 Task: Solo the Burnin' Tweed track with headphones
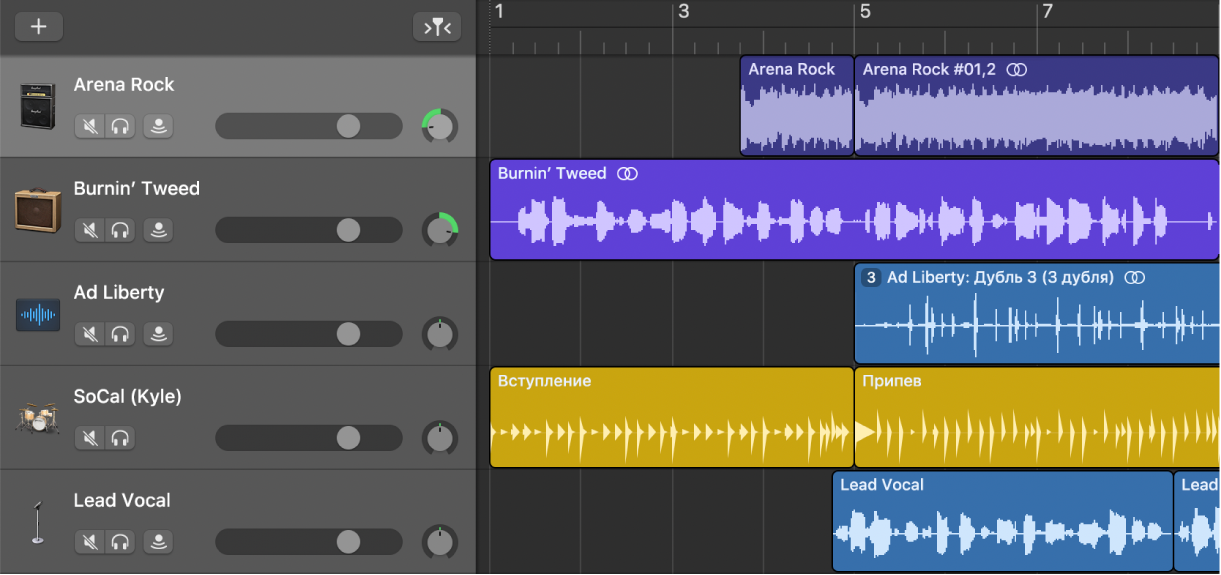(121, 230)
